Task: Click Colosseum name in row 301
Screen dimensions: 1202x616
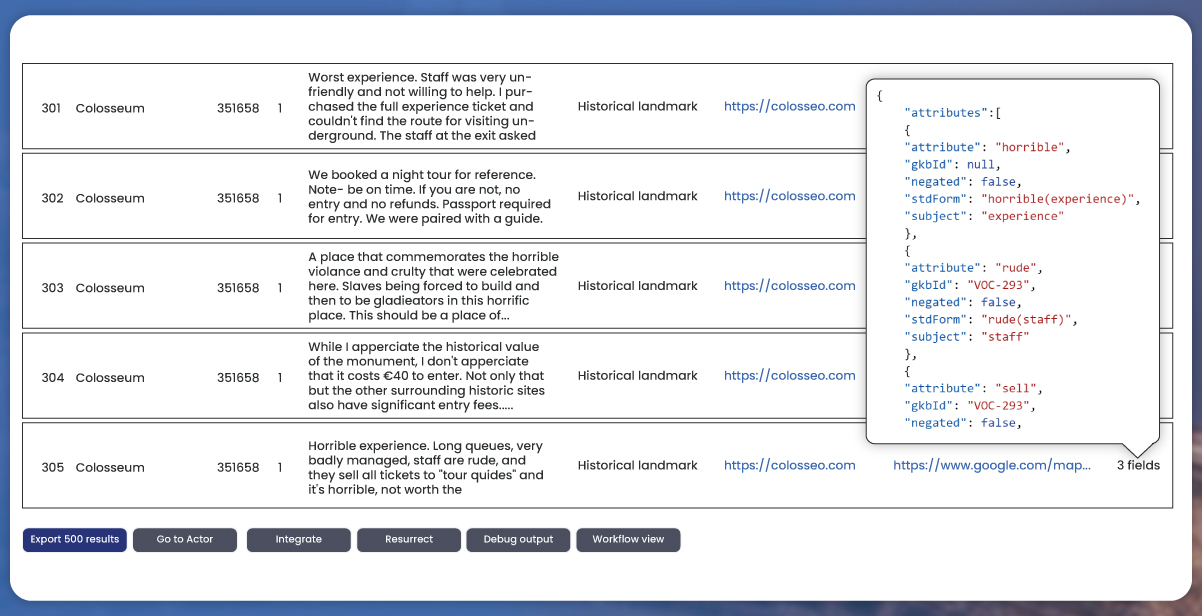Action: (x=110, y=108)
